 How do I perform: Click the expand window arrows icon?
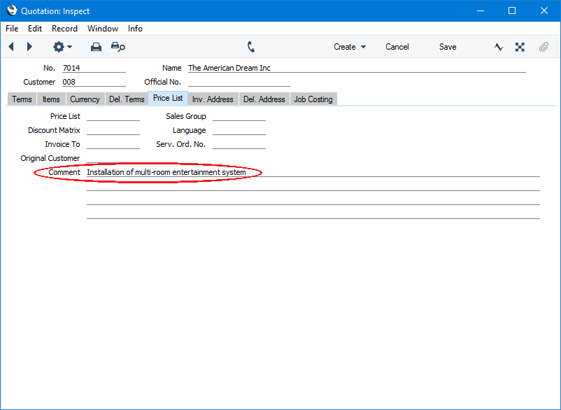pyautogui.click(x=520, y=47)
